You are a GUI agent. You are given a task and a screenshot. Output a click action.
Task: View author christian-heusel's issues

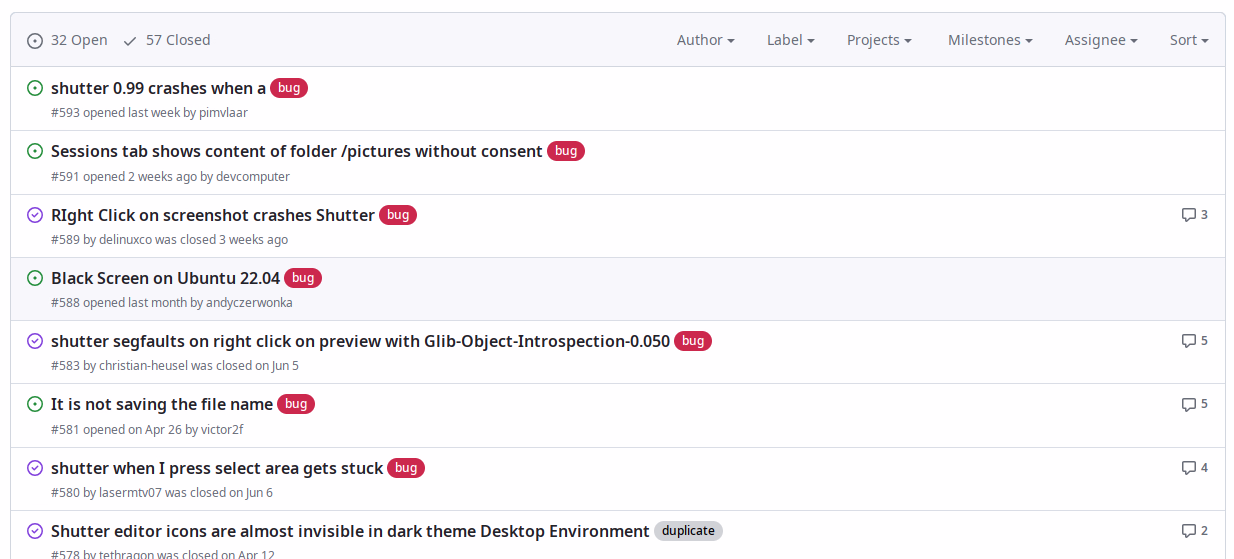tap(143, 366)
